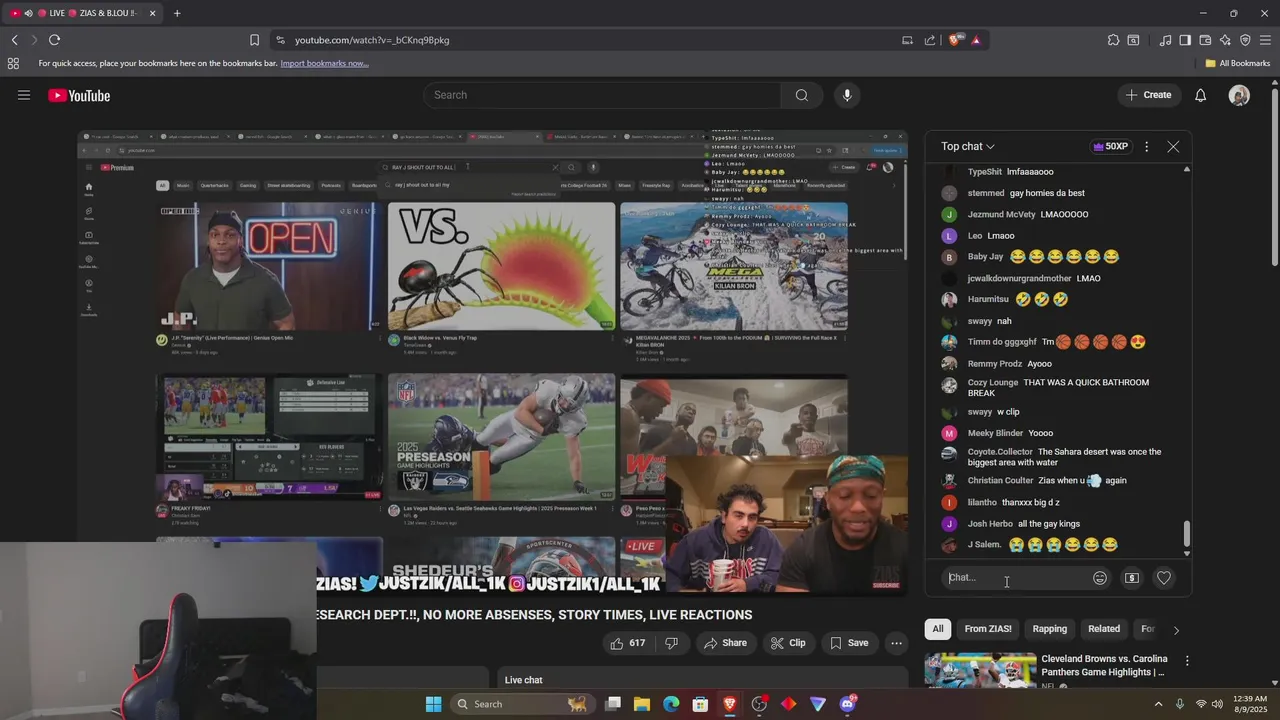This screenshot has height=720, width=1280.
Task: Click the live chat scrollbar thumb
Action: pyautogui.click(x=1187, y=535)
